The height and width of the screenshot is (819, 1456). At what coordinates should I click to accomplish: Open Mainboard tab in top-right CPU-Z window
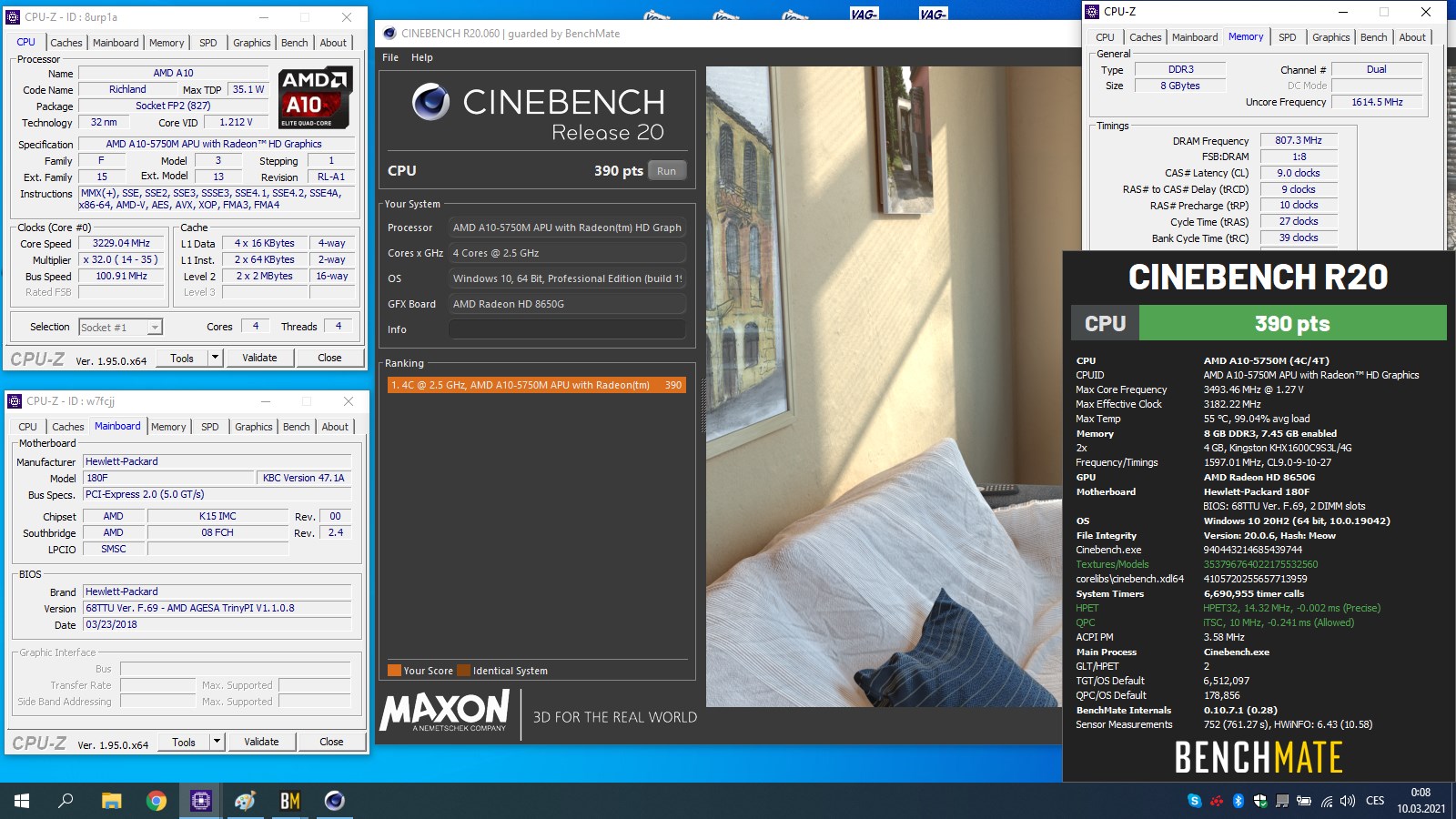[1195, 37]
